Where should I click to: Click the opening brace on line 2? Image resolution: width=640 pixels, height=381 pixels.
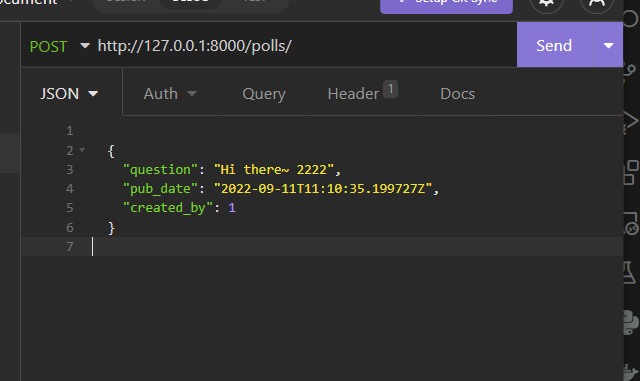111,151
